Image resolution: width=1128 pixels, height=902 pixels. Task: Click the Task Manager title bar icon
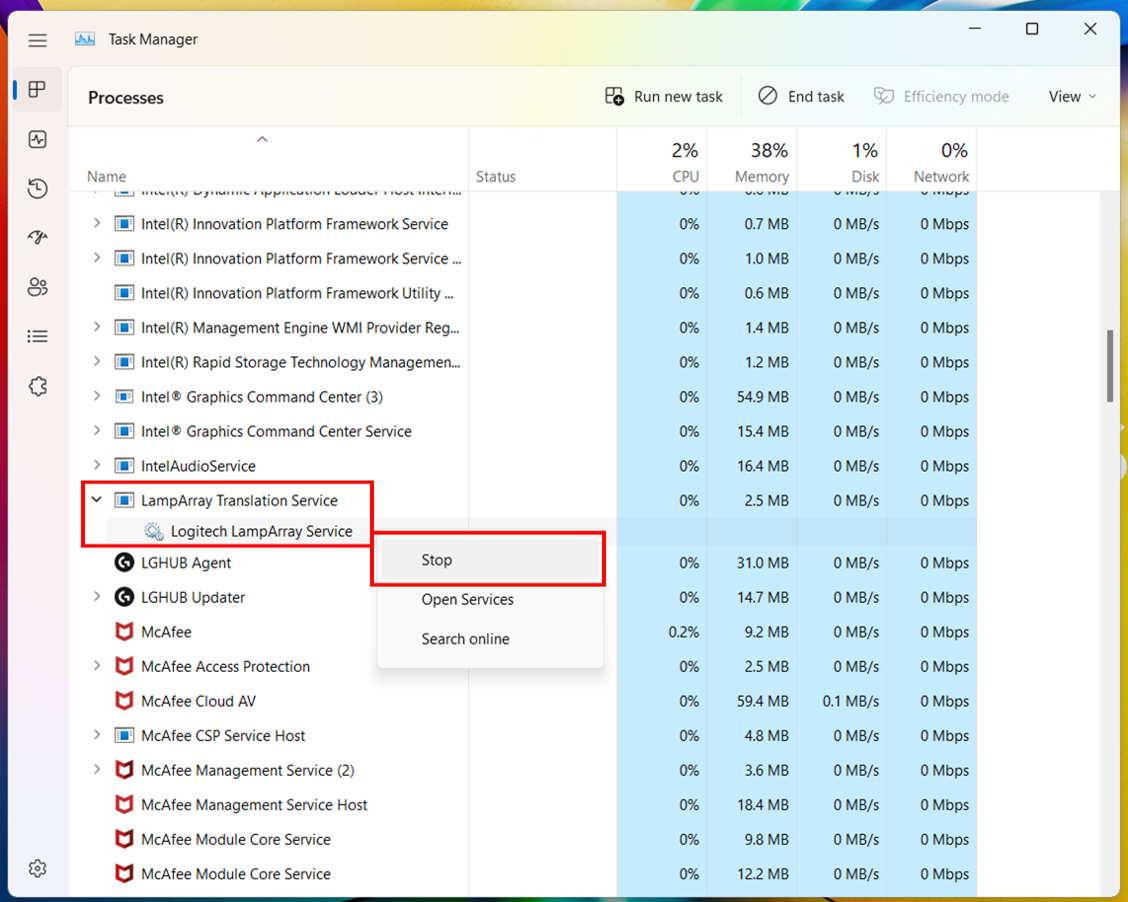point(85,39)
